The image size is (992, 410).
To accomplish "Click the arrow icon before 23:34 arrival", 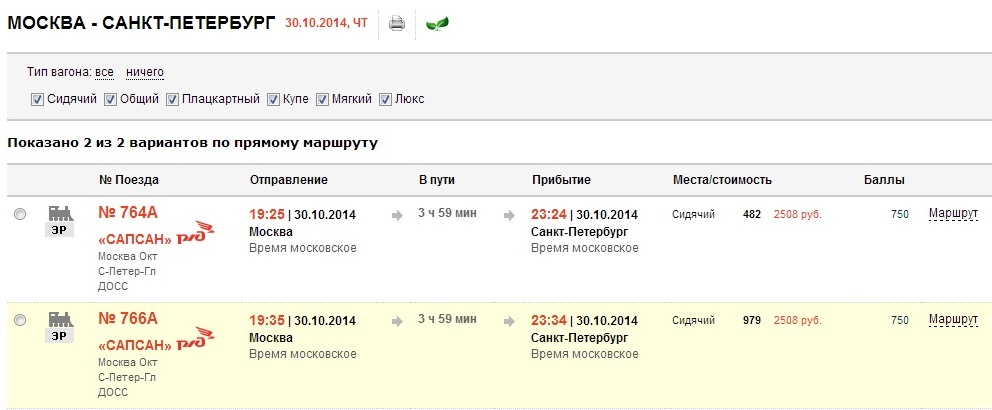I will point(511,320).
